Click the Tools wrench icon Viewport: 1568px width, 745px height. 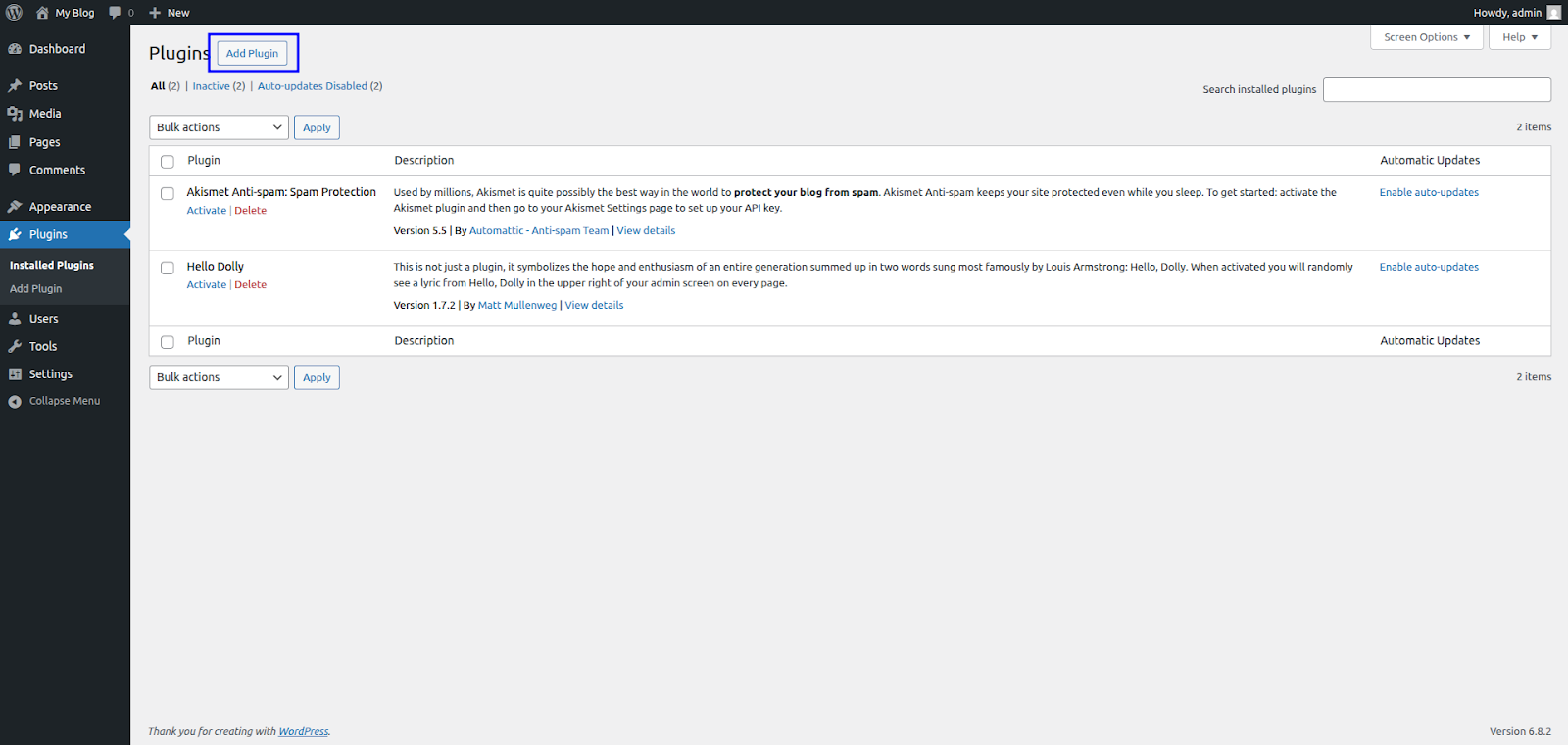click(15, 346)
